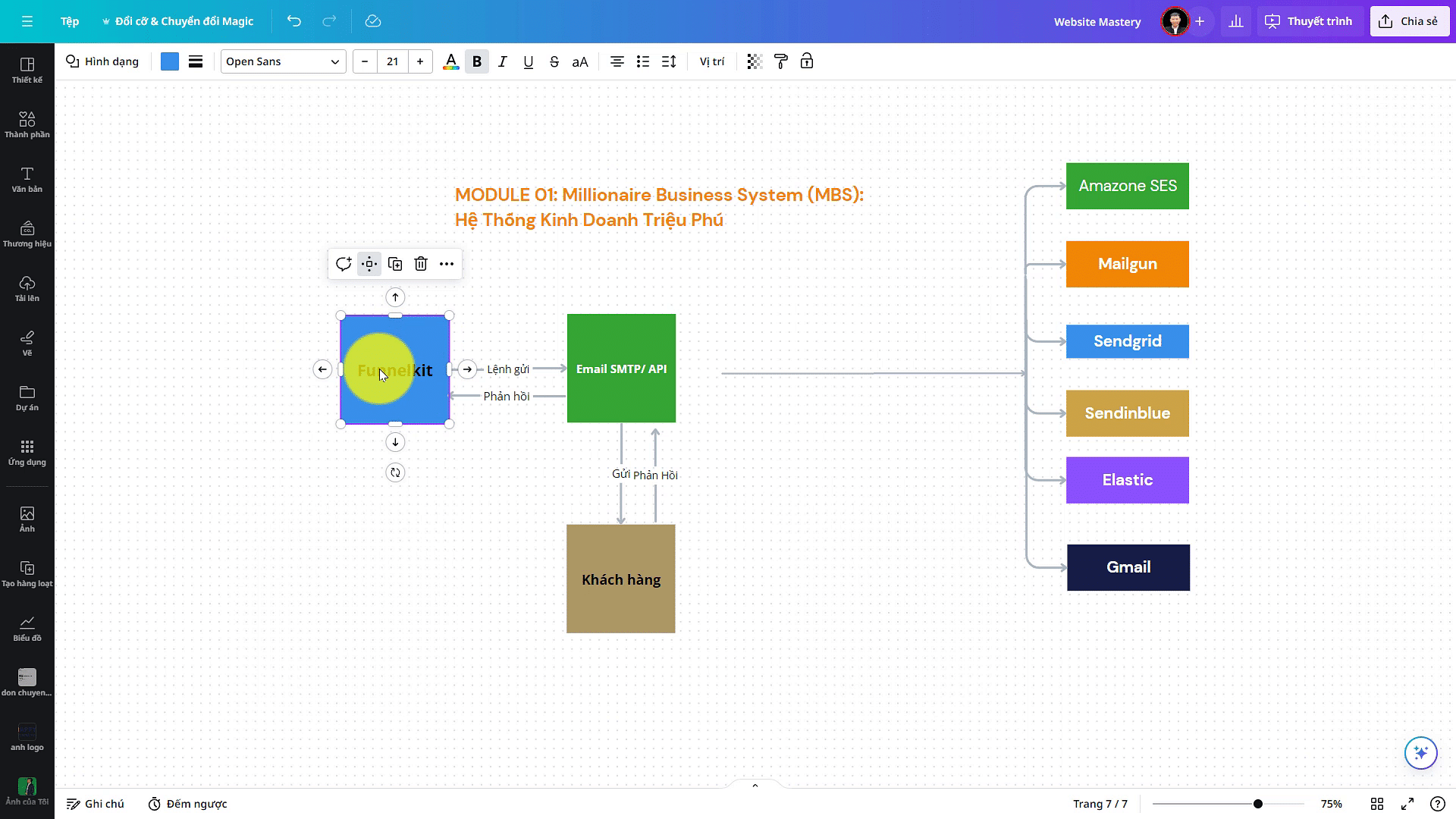Open Đổi cỡ & Chuyển đổi Magic

177,21
